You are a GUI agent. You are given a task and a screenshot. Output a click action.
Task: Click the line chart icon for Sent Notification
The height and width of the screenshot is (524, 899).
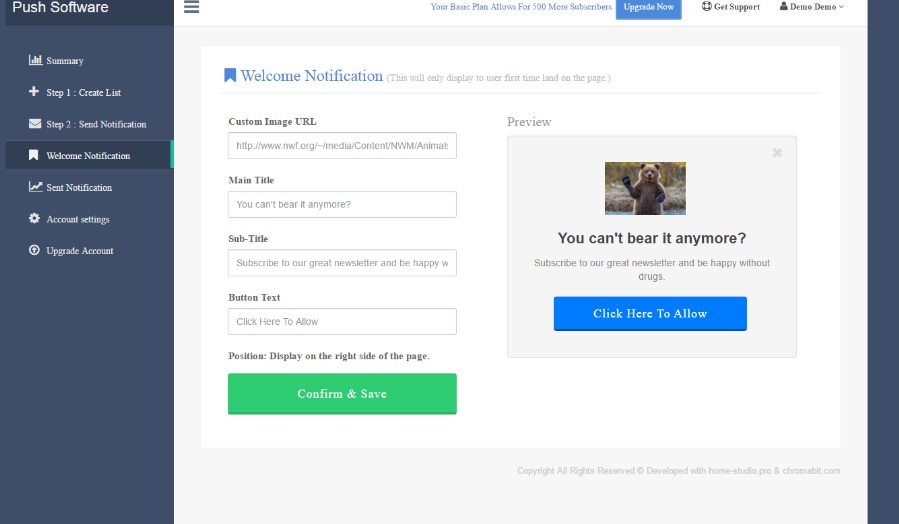[x=36, y=186]
